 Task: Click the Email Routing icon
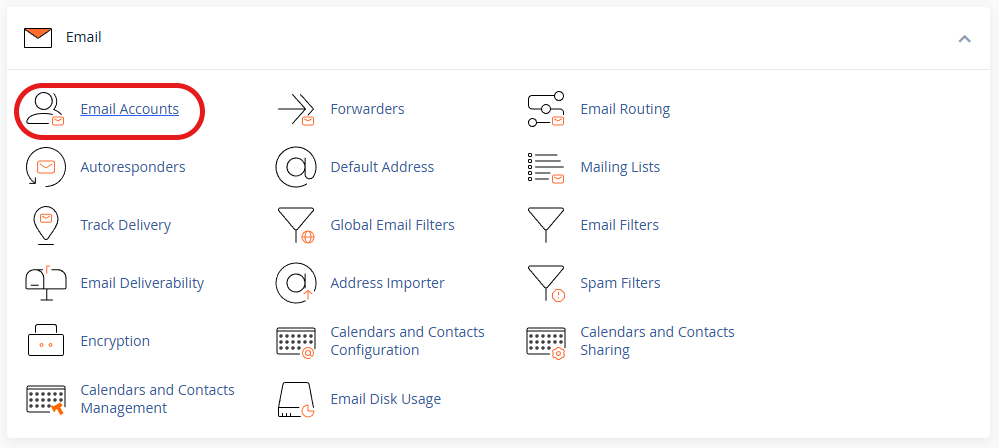tap(545, 109)
